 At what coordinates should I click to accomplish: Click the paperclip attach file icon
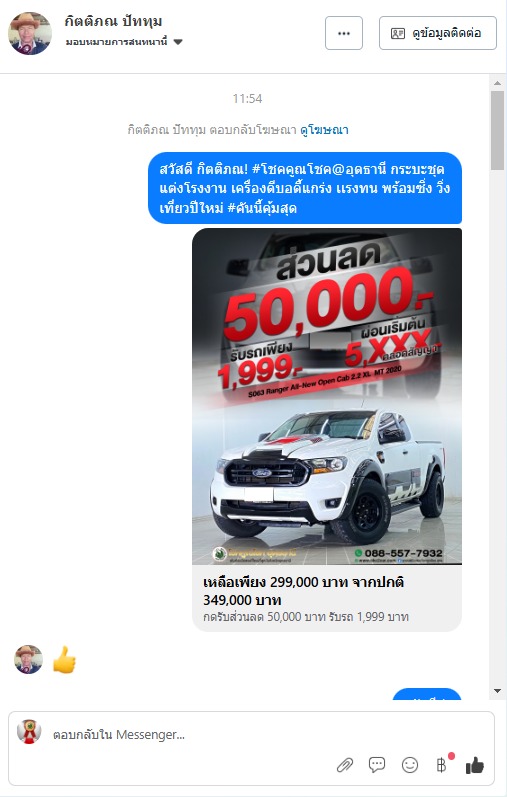click(x=345, y=765)
